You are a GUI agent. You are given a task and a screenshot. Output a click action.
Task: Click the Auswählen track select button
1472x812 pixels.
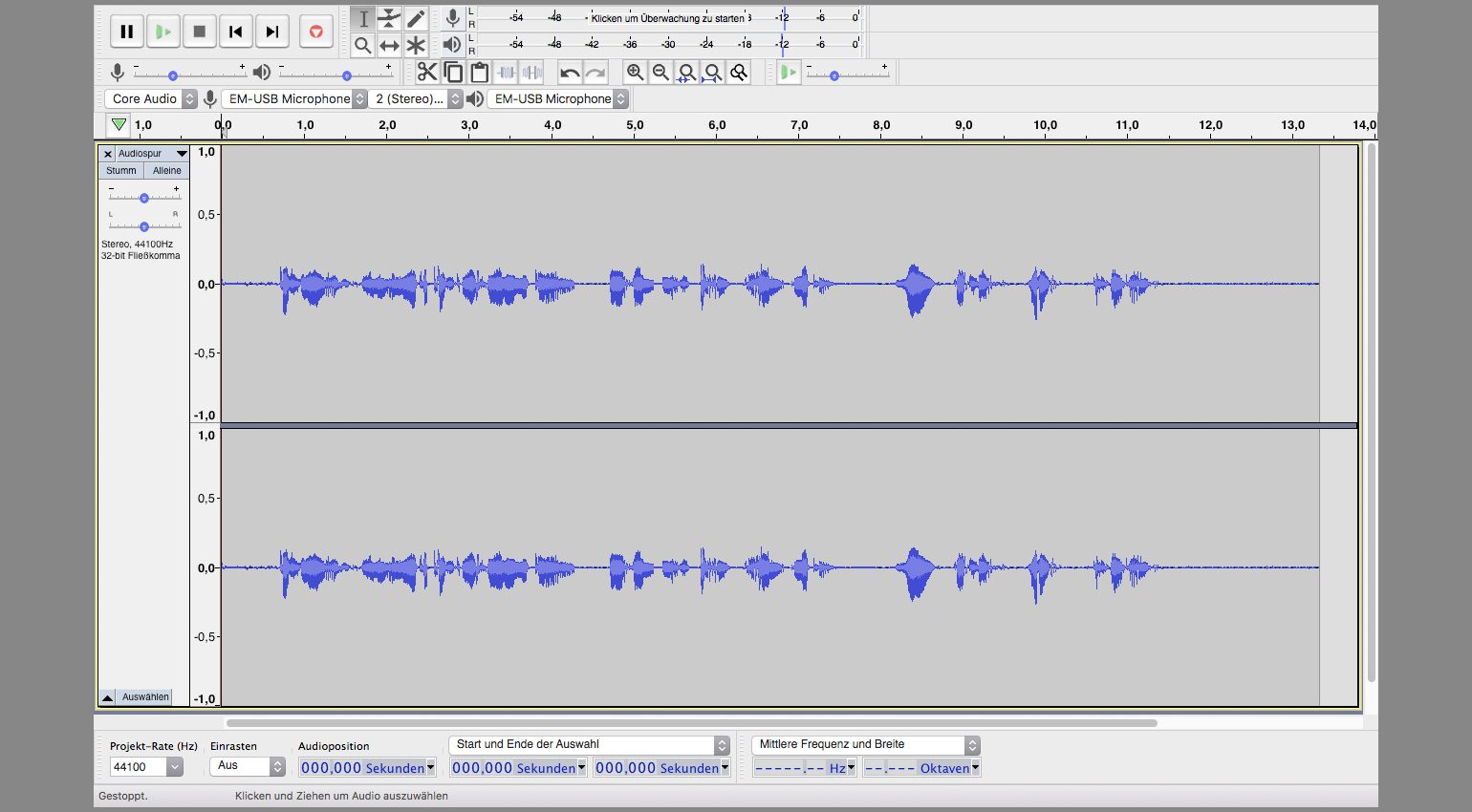(145, 697)
